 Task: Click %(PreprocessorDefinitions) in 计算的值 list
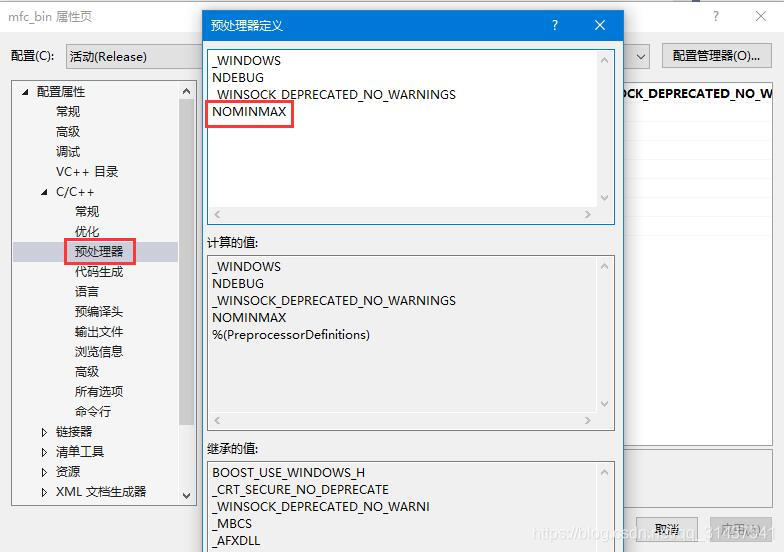pos(291,334)
